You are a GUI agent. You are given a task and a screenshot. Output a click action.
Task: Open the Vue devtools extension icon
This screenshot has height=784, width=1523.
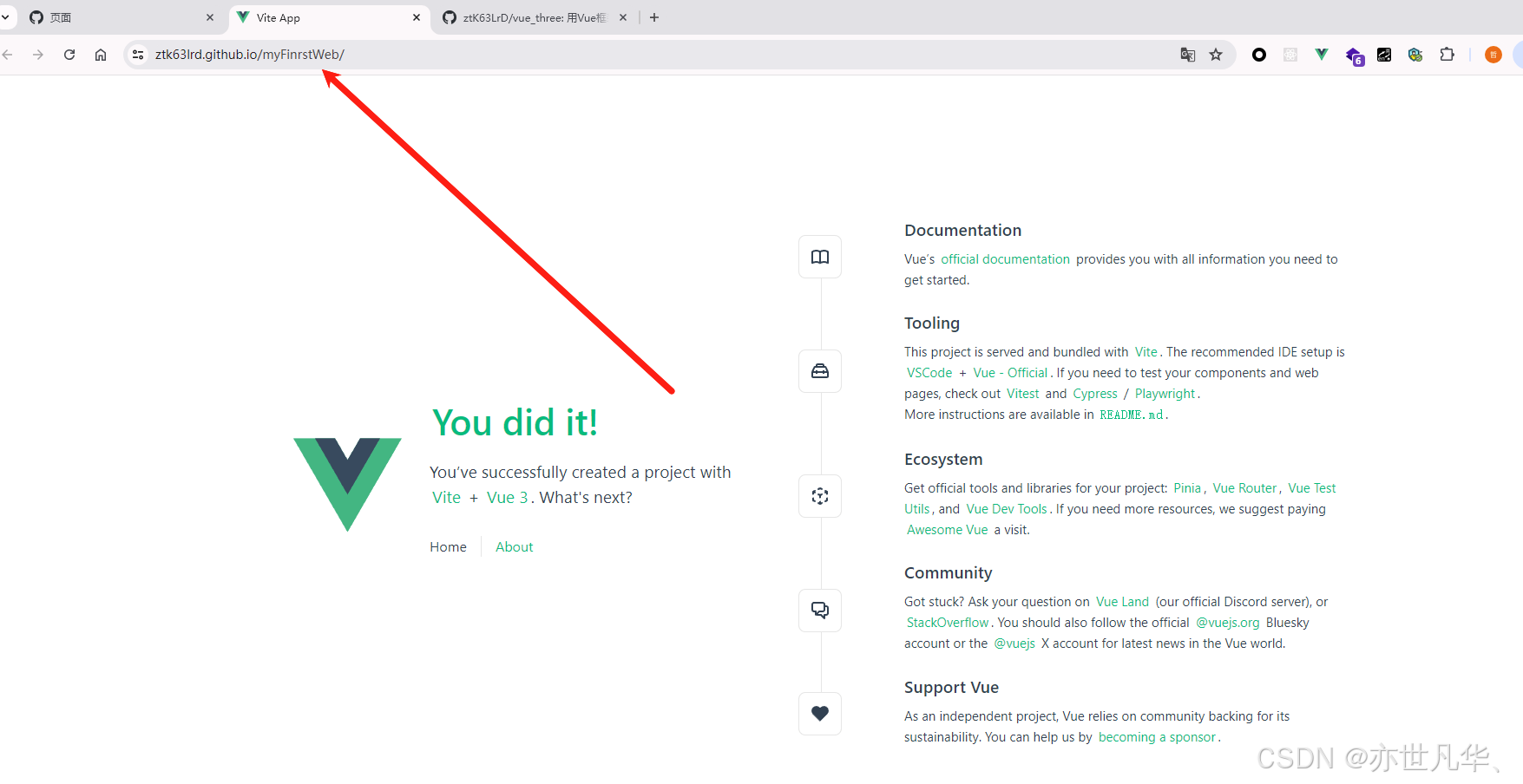[1322, 55]
